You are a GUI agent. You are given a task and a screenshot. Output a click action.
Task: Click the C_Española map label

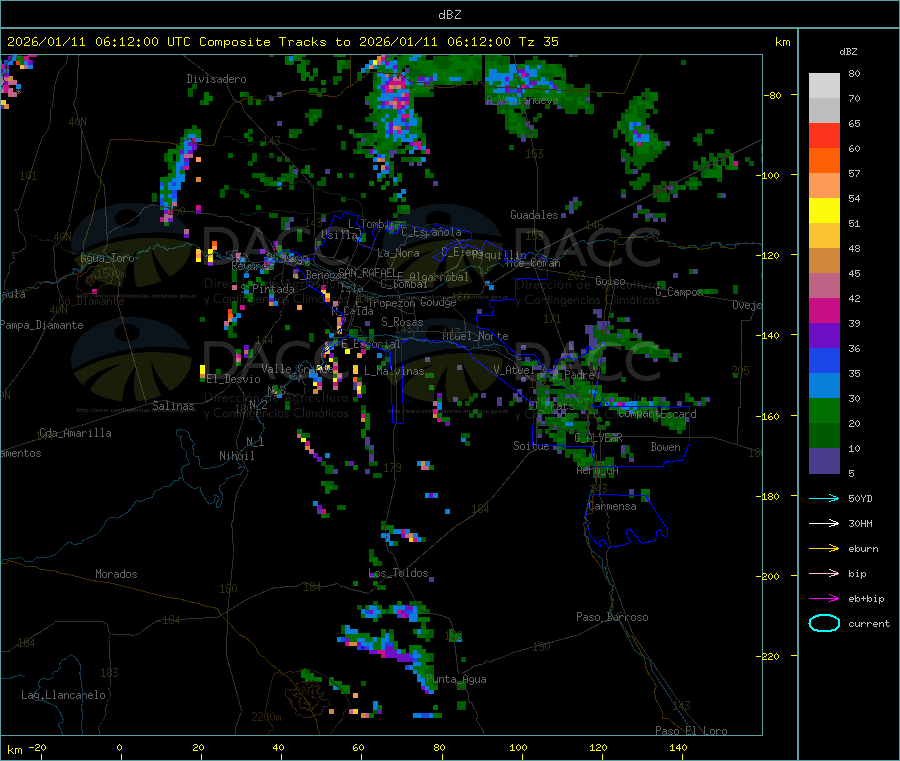click(x=431, y=232)
